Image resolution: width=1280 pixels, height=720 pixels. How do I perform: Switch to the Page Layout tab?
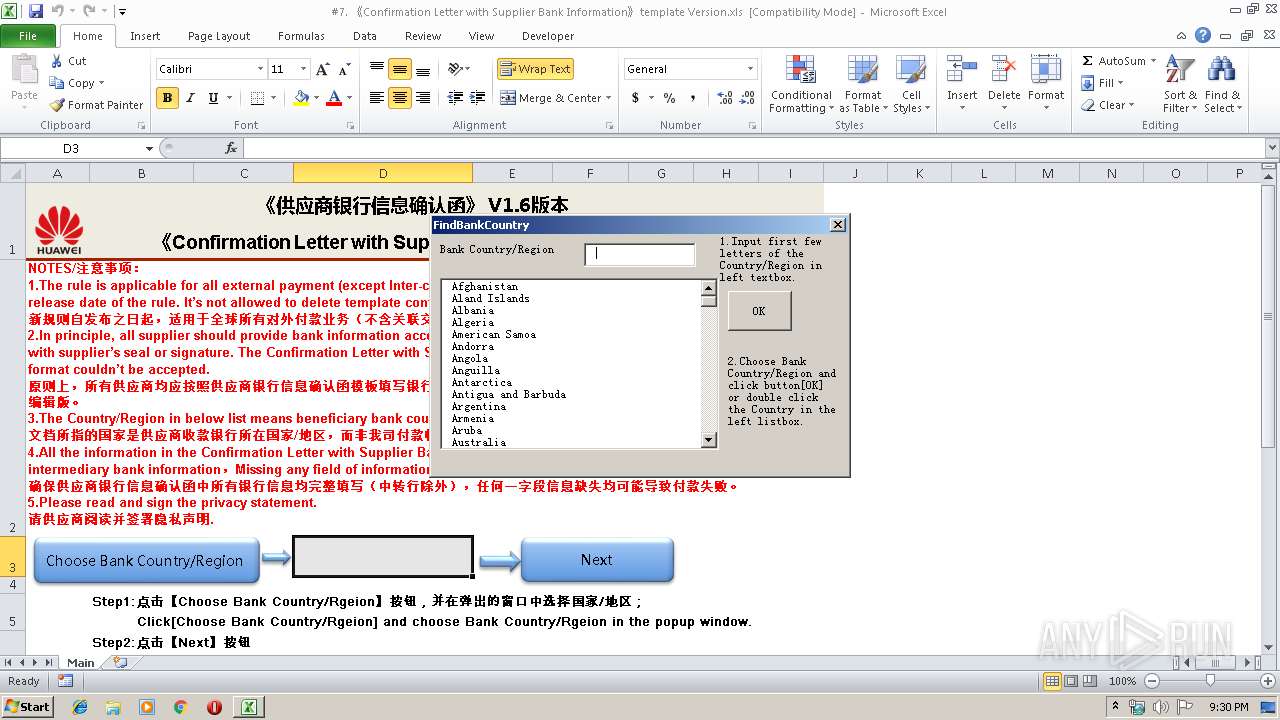coord(219,36)
